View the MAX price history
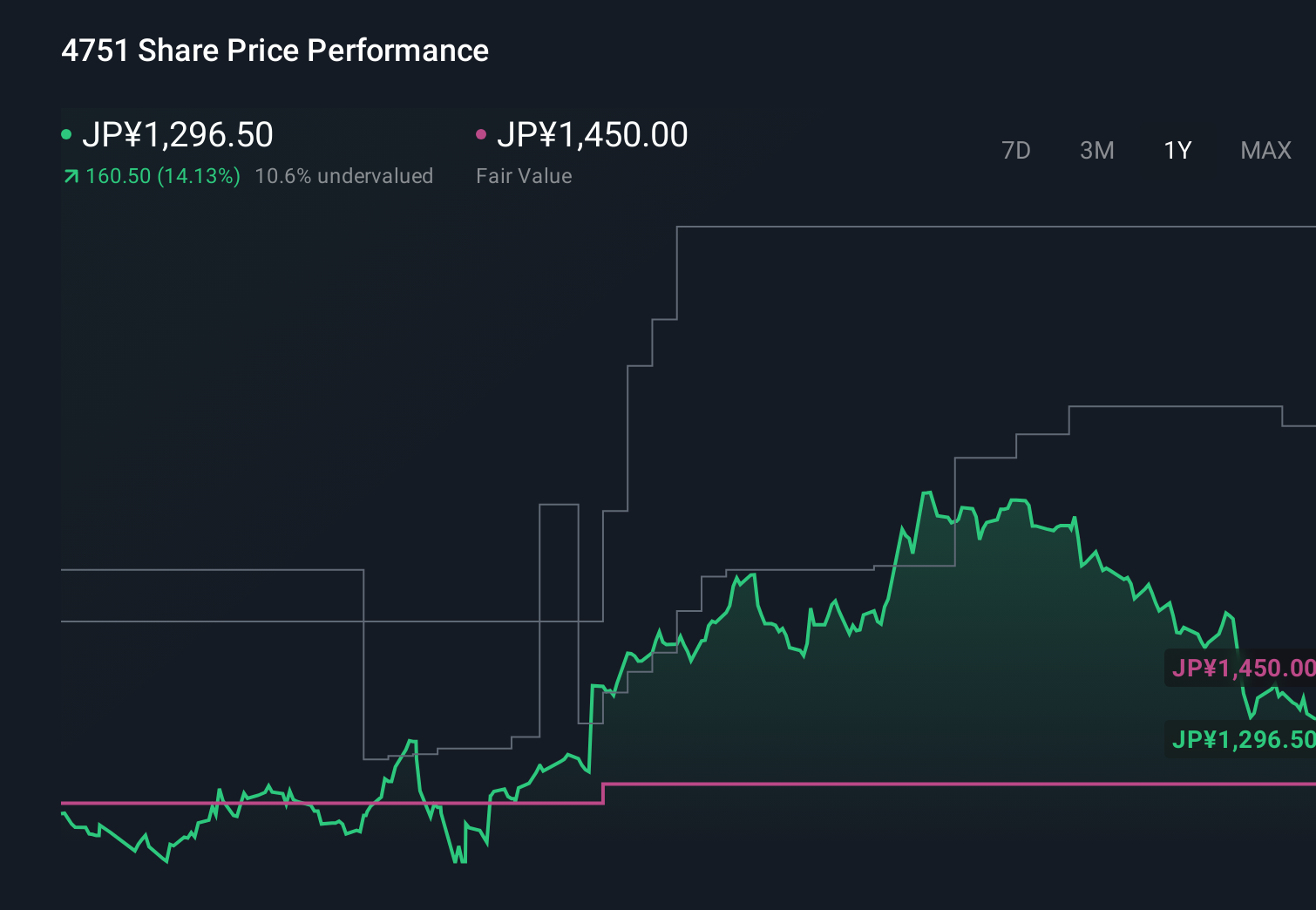This screenshot has height=910, width=1316. tap(1265, 150)
